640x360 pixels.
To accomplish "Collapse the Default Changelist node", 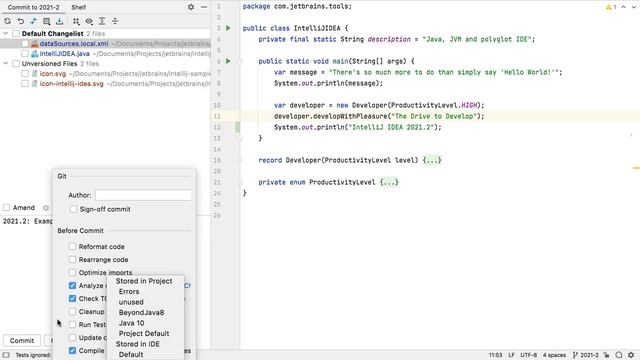I will [6, 33].
